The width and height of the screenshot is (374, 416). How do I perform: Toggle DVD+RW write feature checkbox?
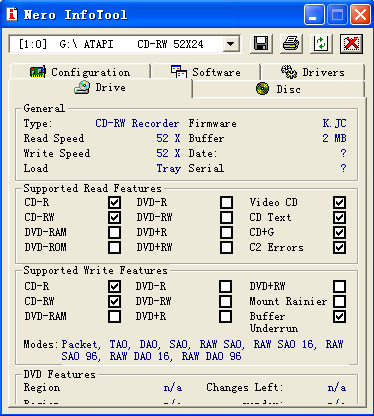click(x=339, y=286)
